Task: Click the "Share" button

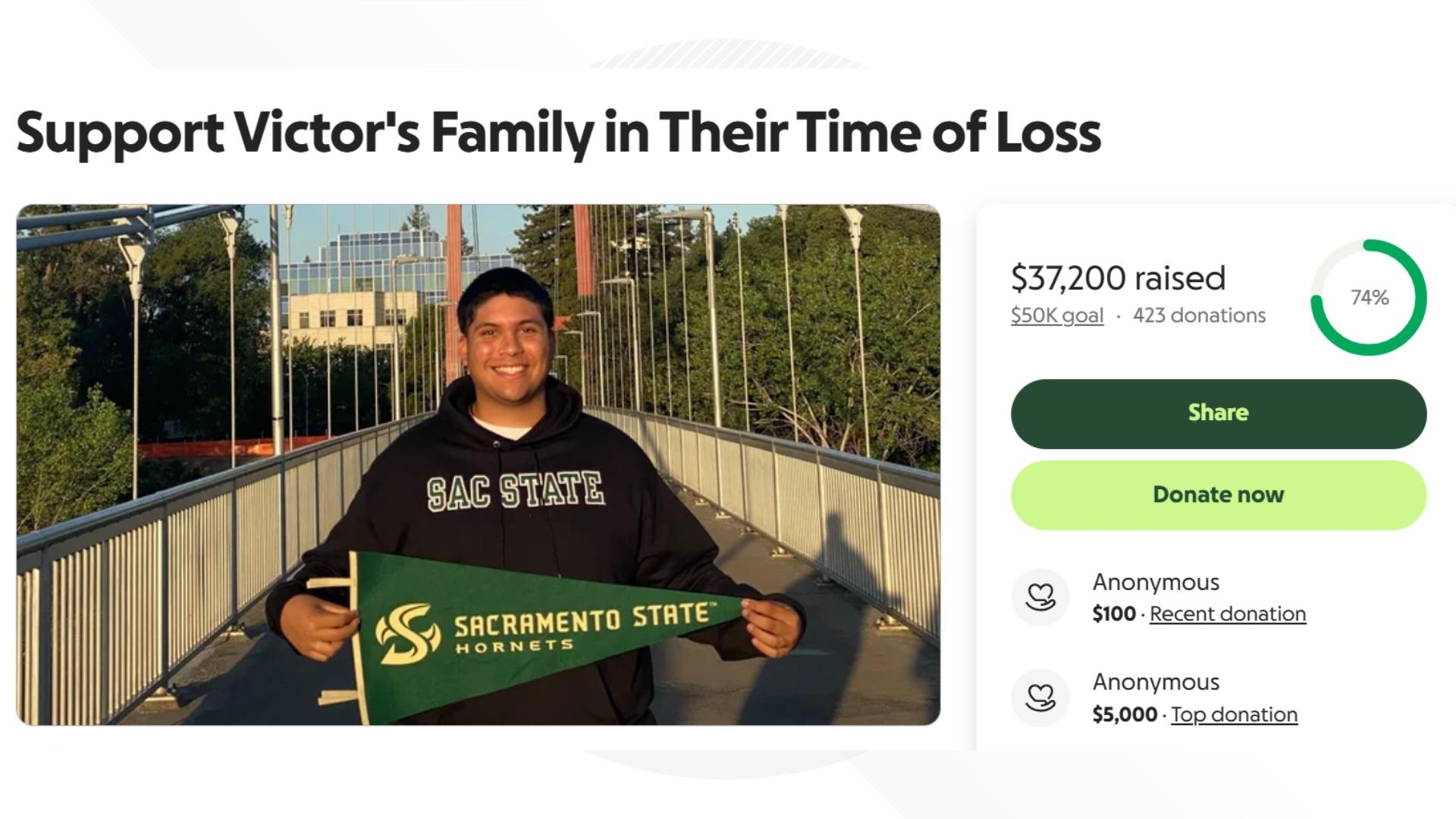Action: [1217, 413]
